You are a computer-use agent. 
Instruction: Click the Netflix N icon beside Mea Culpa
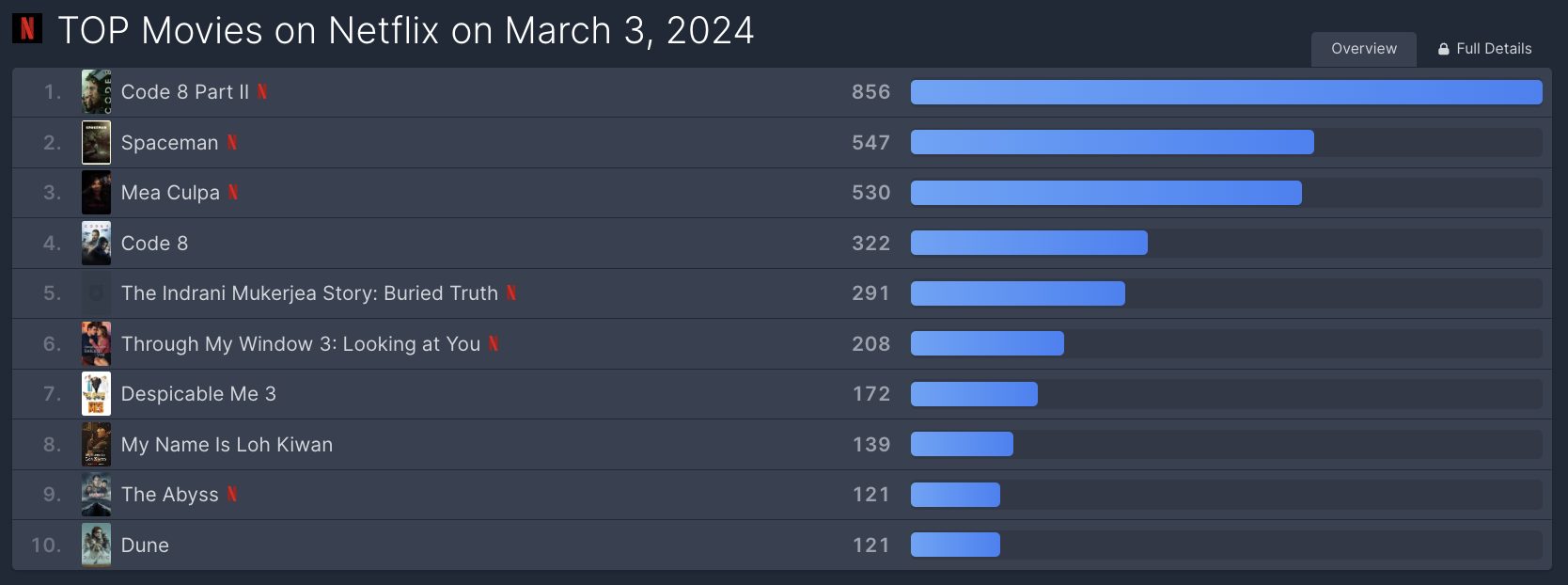(233, 192)
